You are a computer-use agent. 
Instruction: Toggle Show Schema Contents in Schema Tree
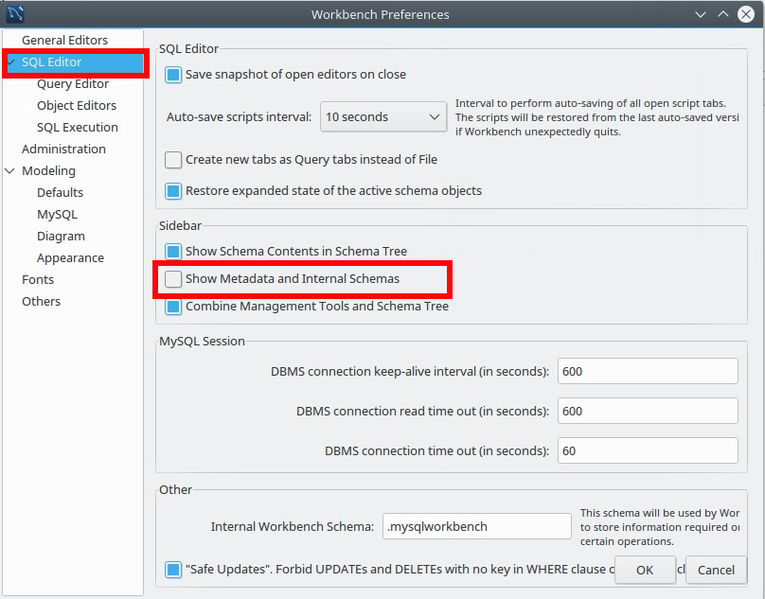(173, 252)
